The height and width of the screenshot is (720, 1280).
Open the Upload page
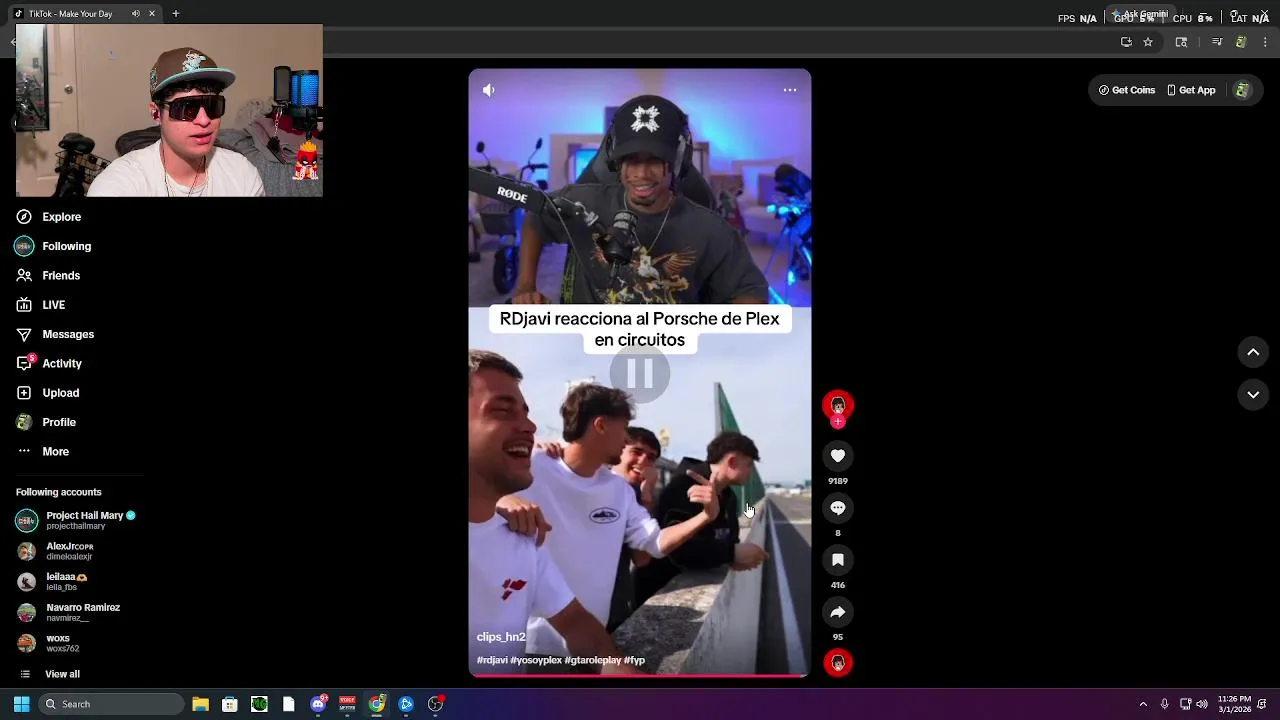click(x=48, y=393)
